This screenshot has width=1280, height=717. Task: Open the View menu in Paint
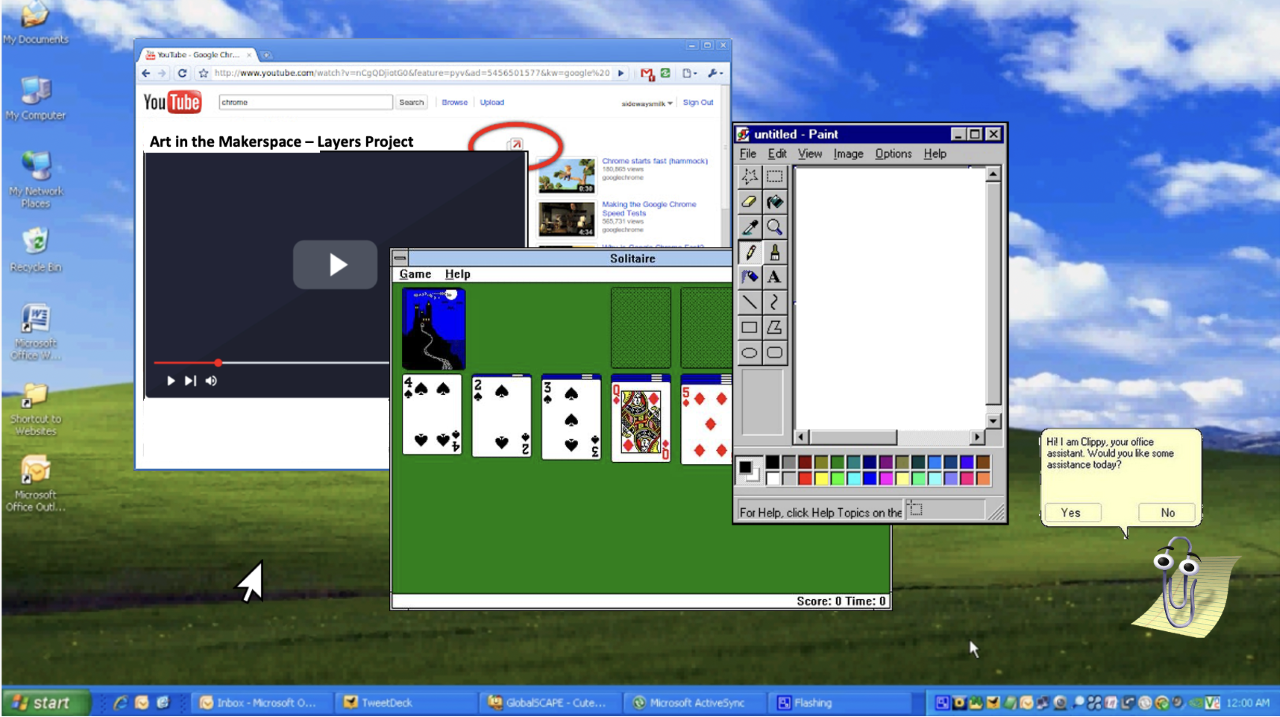tap(810, 154)
